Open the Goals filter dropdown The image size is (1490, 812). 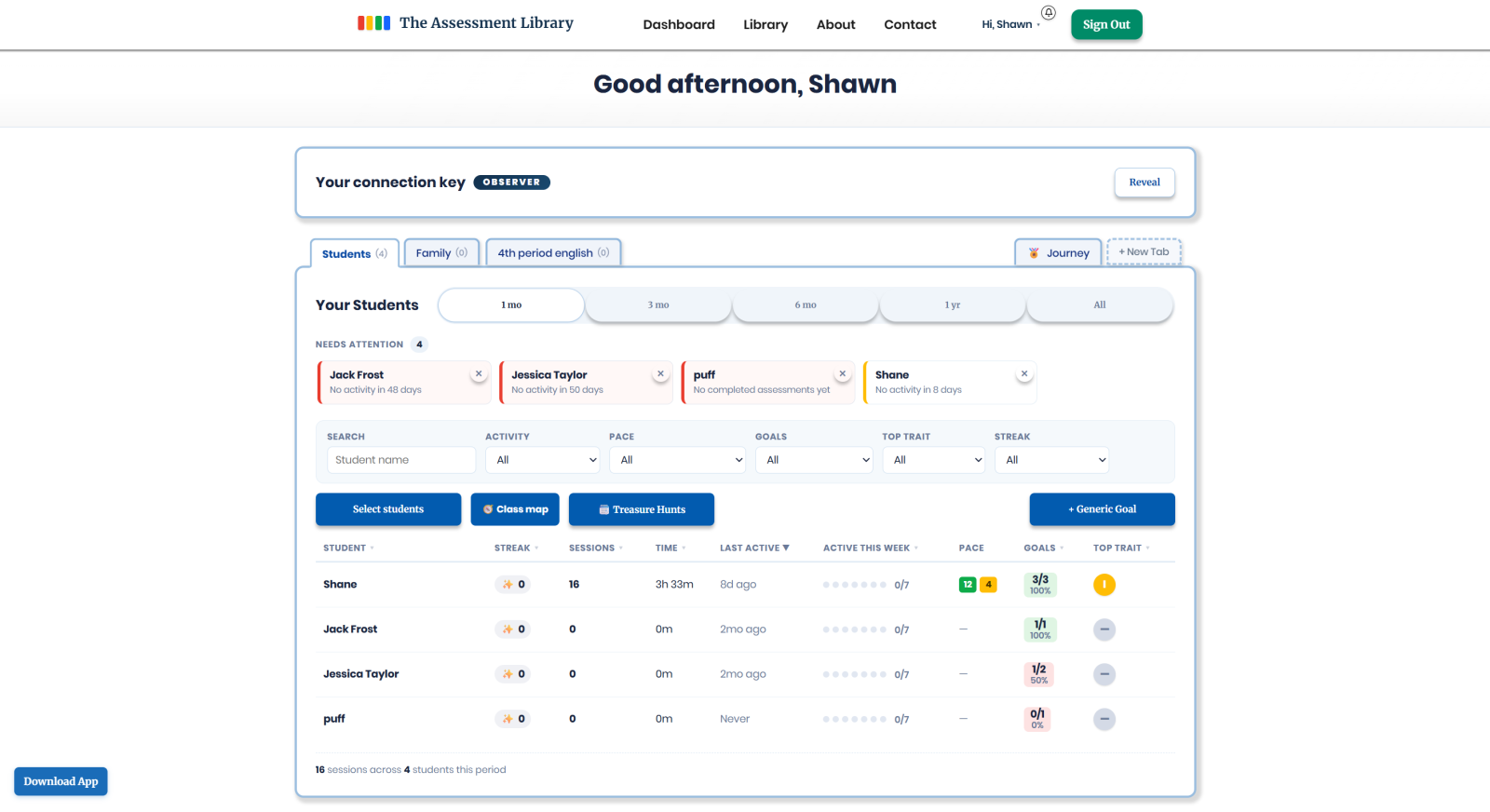(x=814, y=460)
